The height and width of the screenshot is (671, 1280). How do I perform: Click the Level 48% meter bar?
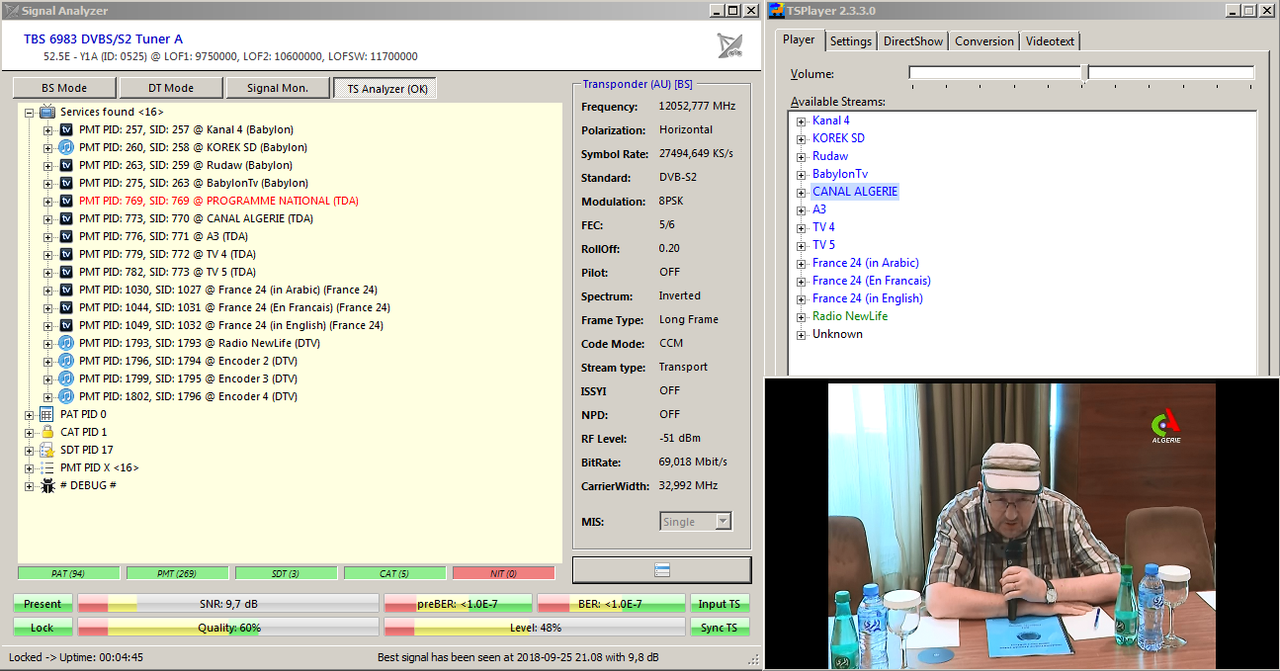535,627
